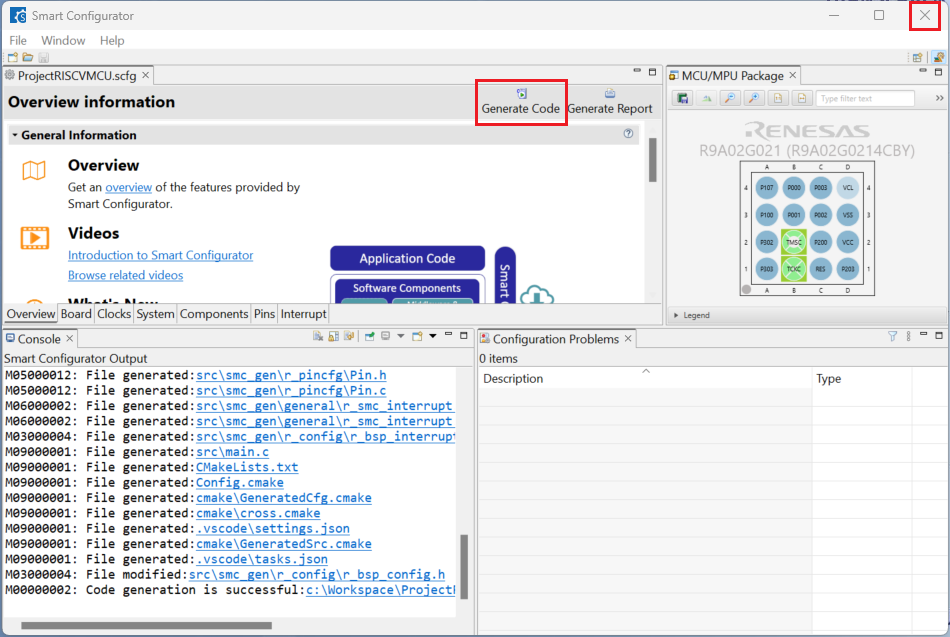Open Introduction to Smart Configurator video link
The width and height of the screenshot is (950, 637).
pyautogui.click(x=161, y=255)
